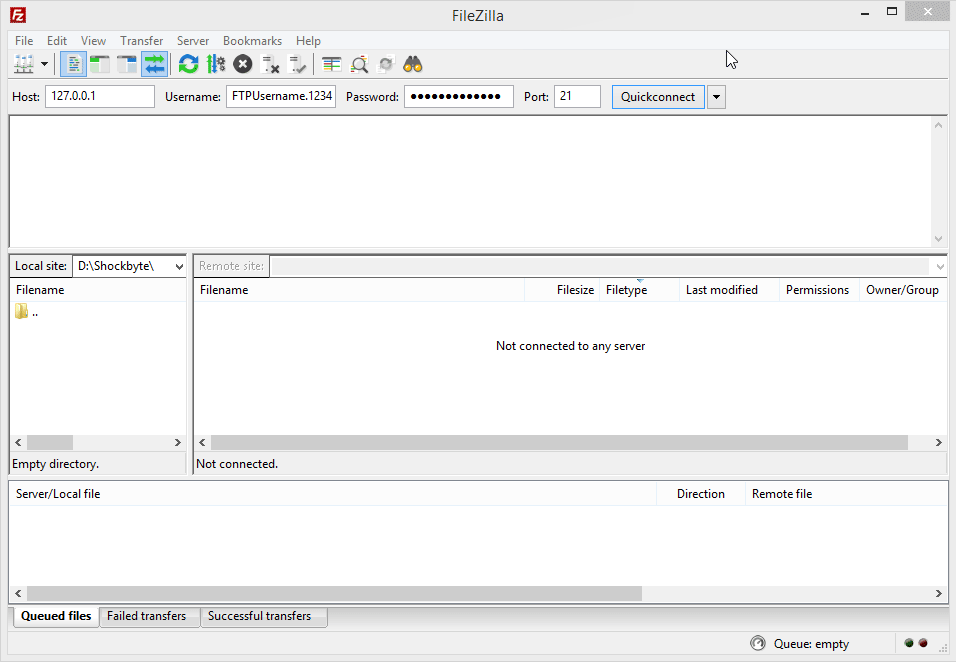Sort remote list by Last modified
The width and height of the screenshot is (956, 662).
(729, 290)
